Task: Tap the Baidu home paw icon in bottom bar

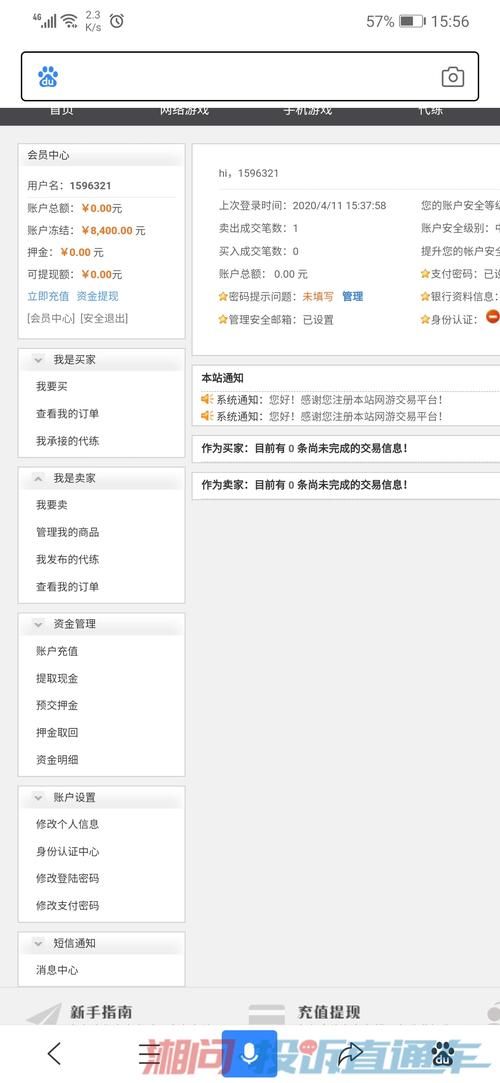Action: 443,1054
